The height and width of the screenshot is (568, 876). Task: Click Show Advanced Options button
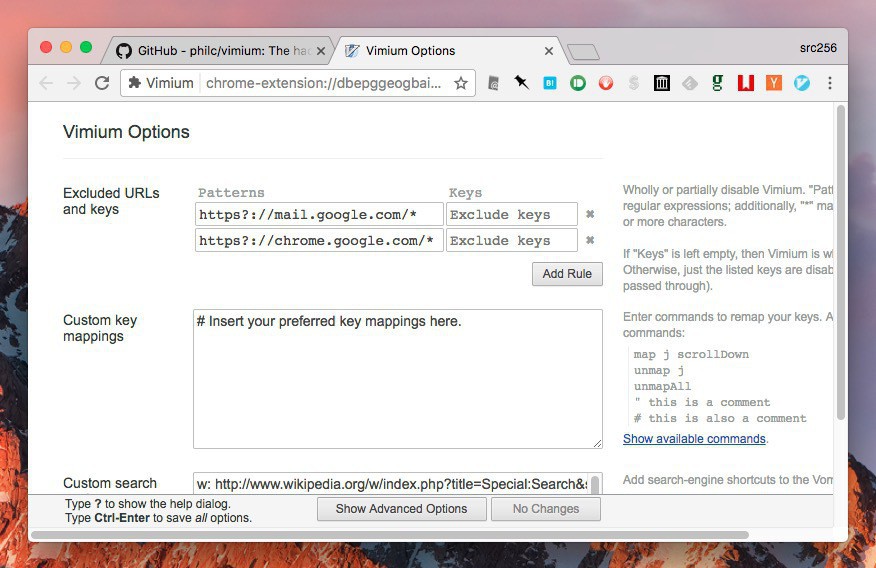click(x=401, y=509)
